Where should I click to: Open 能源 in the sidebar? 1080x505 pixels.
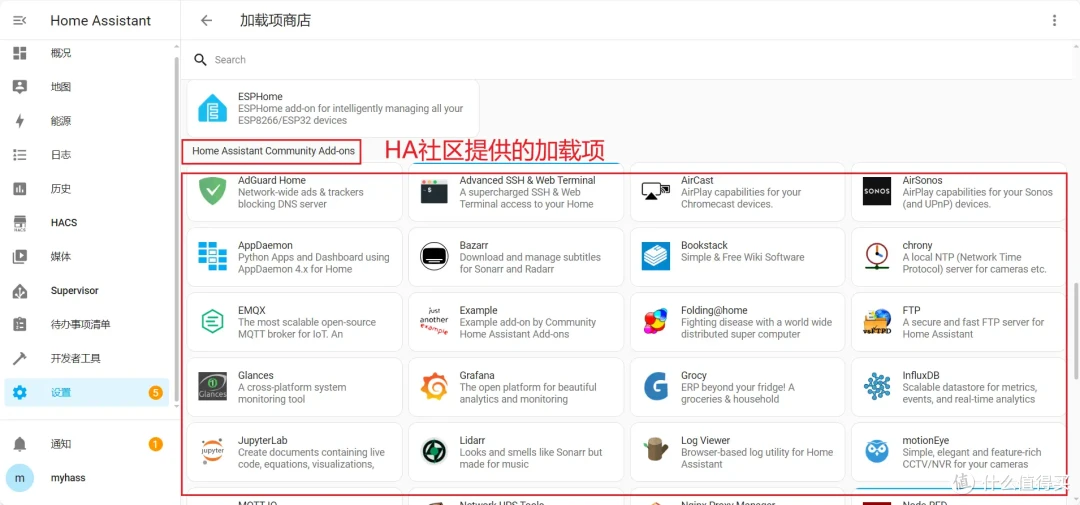click(x=87, y=121)
